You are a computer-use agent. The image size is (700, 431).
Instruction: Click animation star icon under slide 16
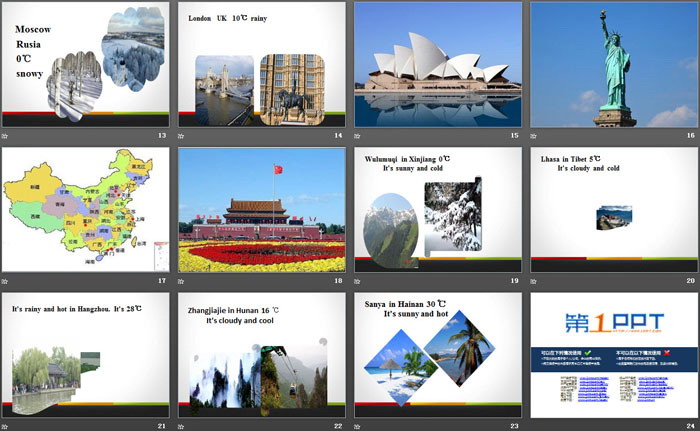point(533,136)
